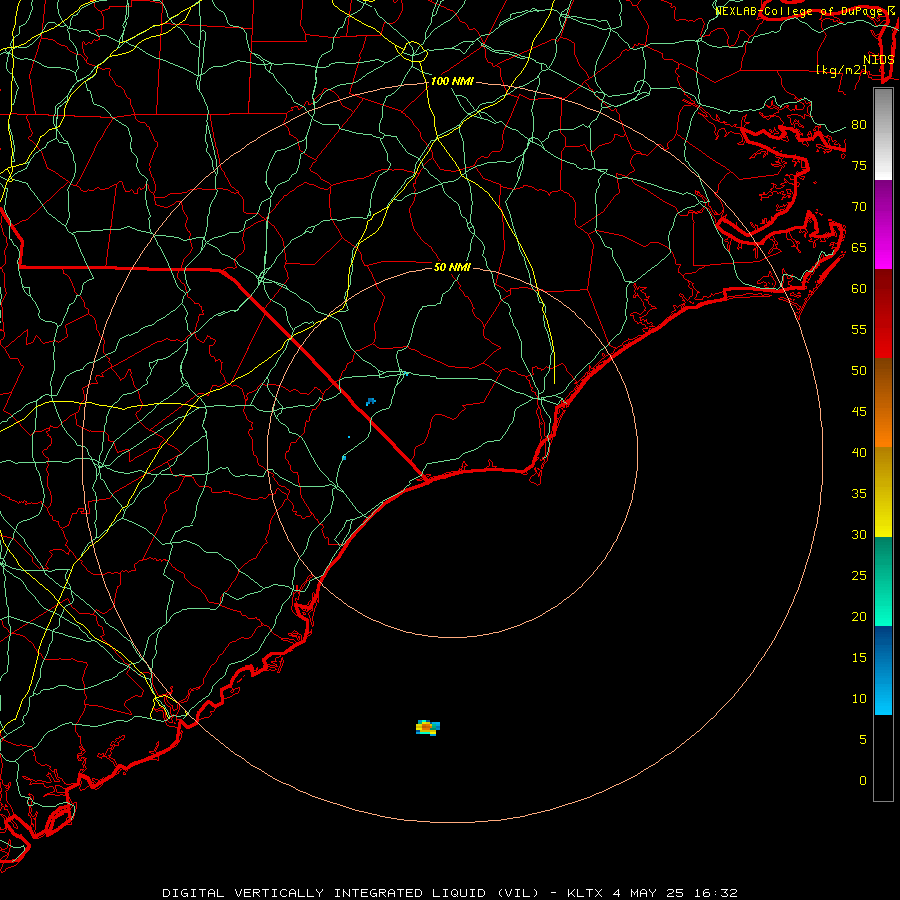Click the white-gray segment of the color bar
900x900 pixels.
(883, 134)
